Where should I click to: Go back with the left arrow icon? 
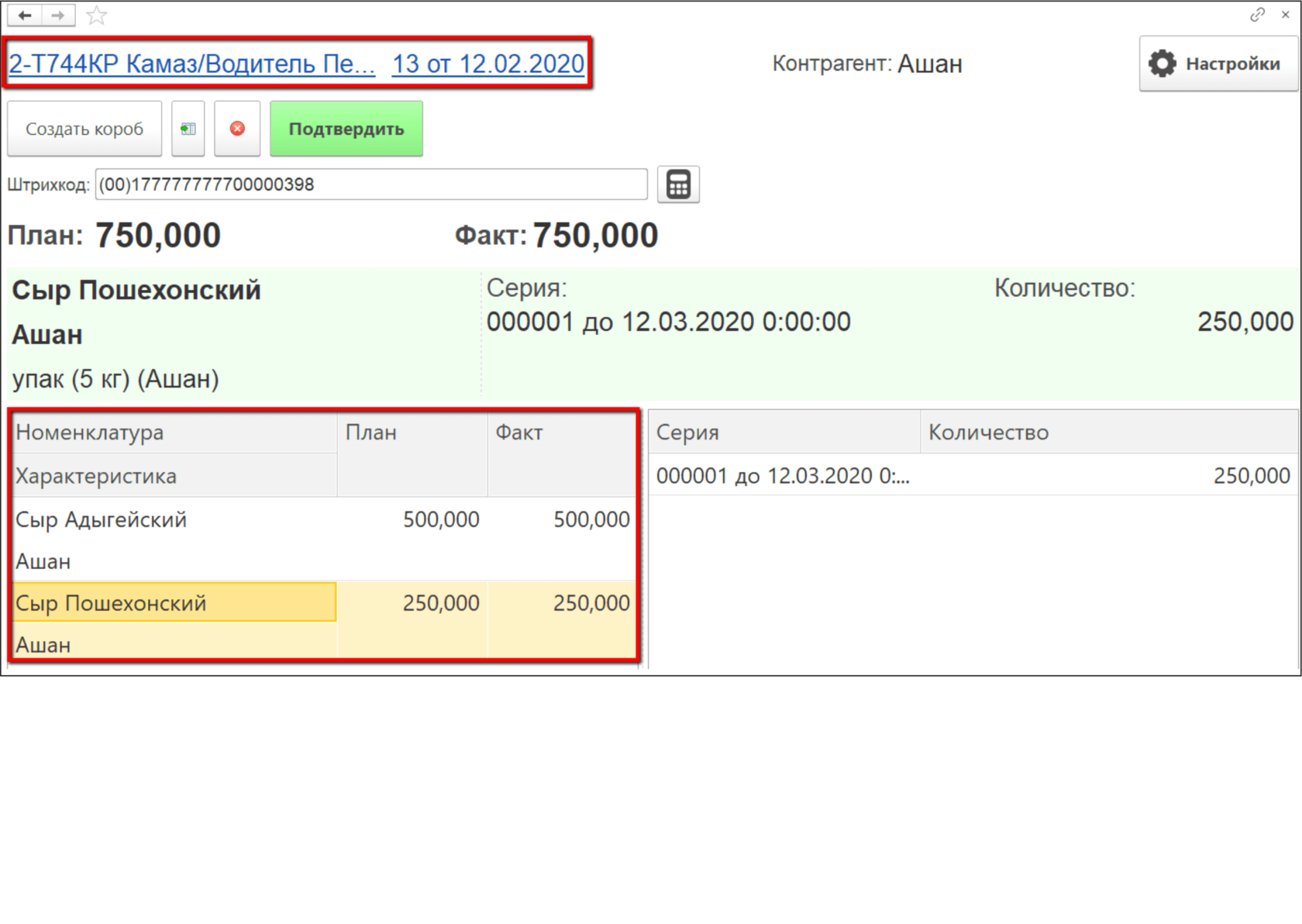pos(25,15)
